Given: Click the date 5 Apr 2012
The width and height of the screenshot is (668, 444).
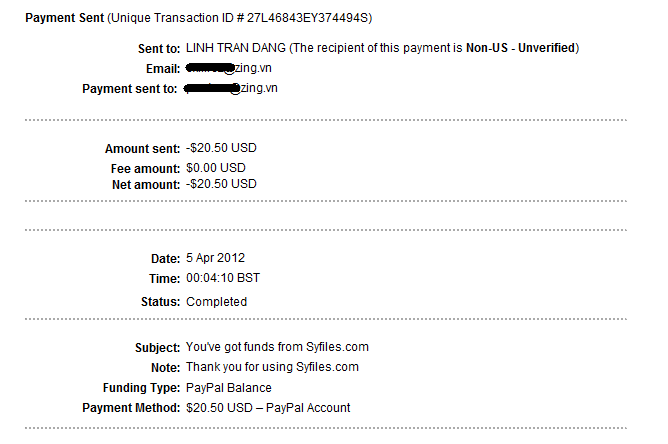Looking at the screenshot, I should coord(215,258).
